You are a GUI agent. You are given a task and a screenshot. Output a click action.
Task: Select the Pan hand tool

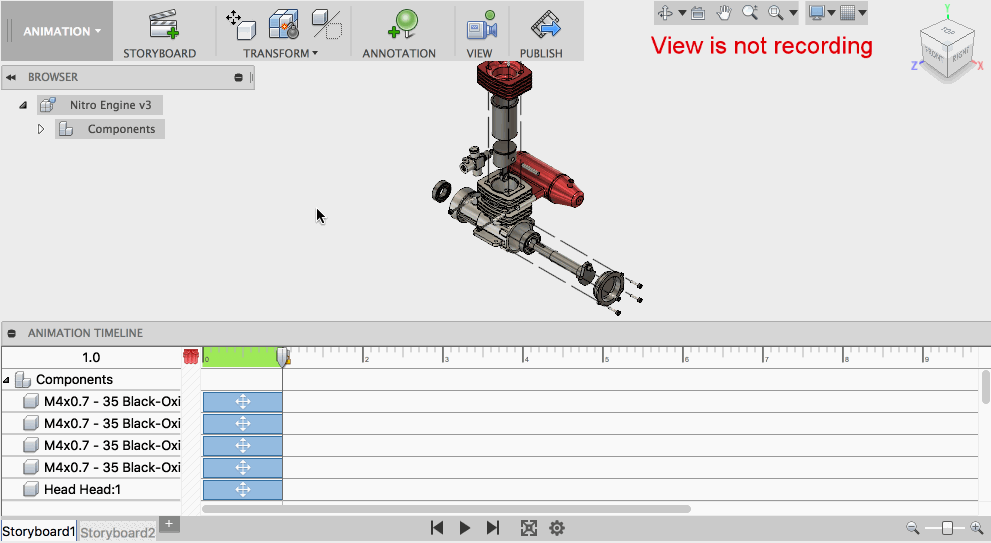tap(724, 13)
